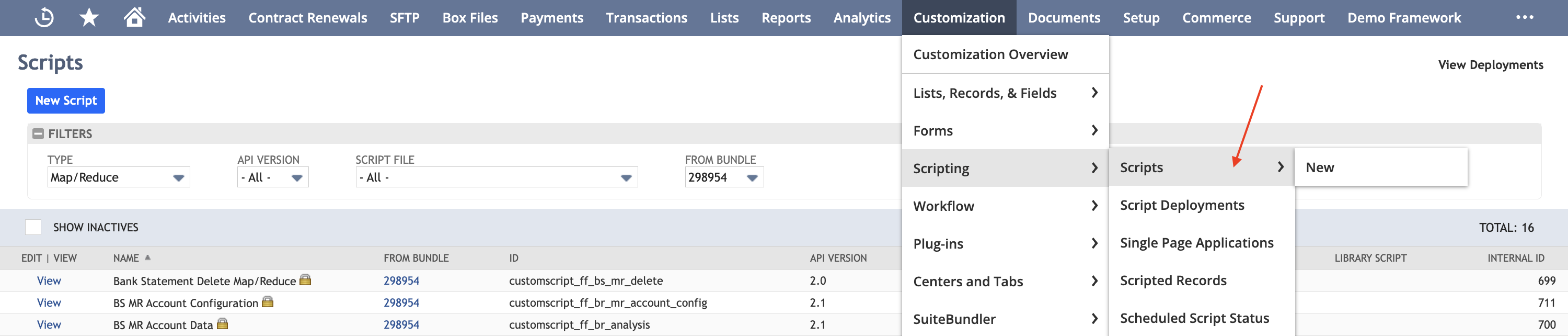Go to Home via house icon
1568x336 pixels.
coord(134,17)
